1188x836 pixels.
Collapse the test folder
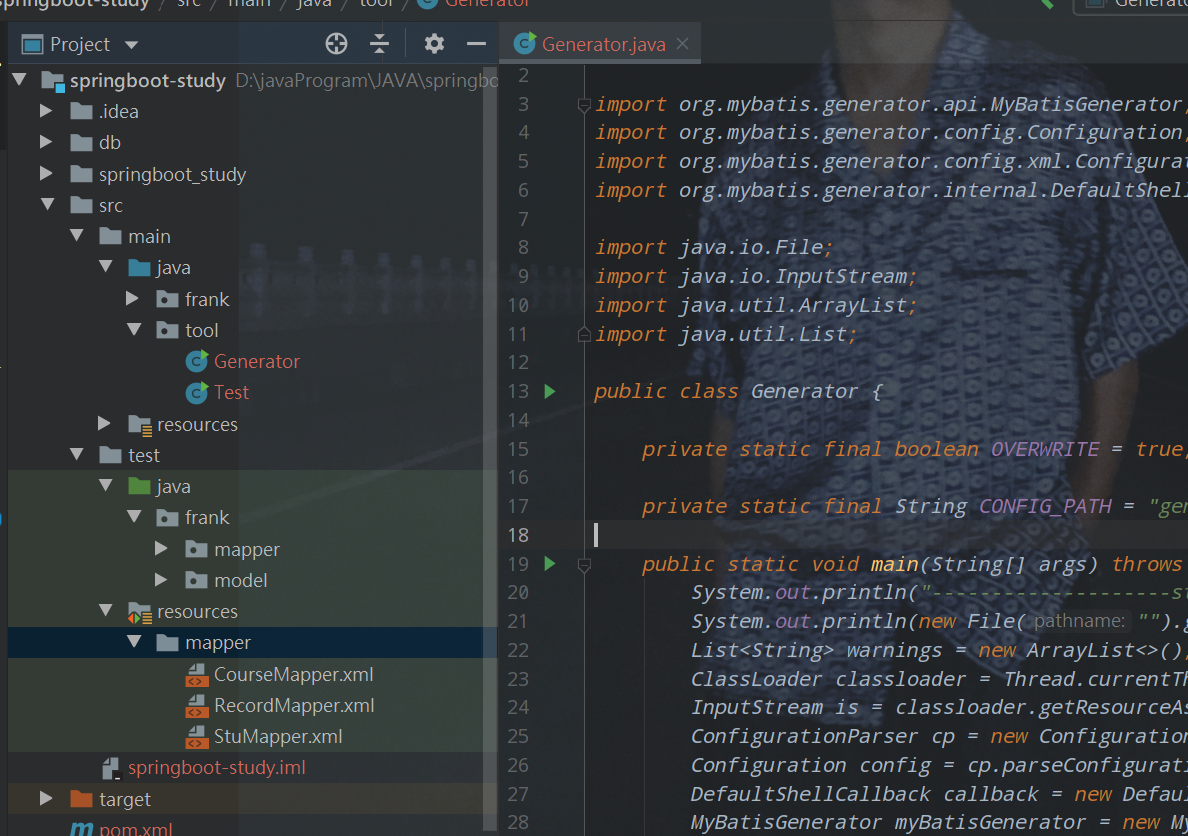(77, 455)
